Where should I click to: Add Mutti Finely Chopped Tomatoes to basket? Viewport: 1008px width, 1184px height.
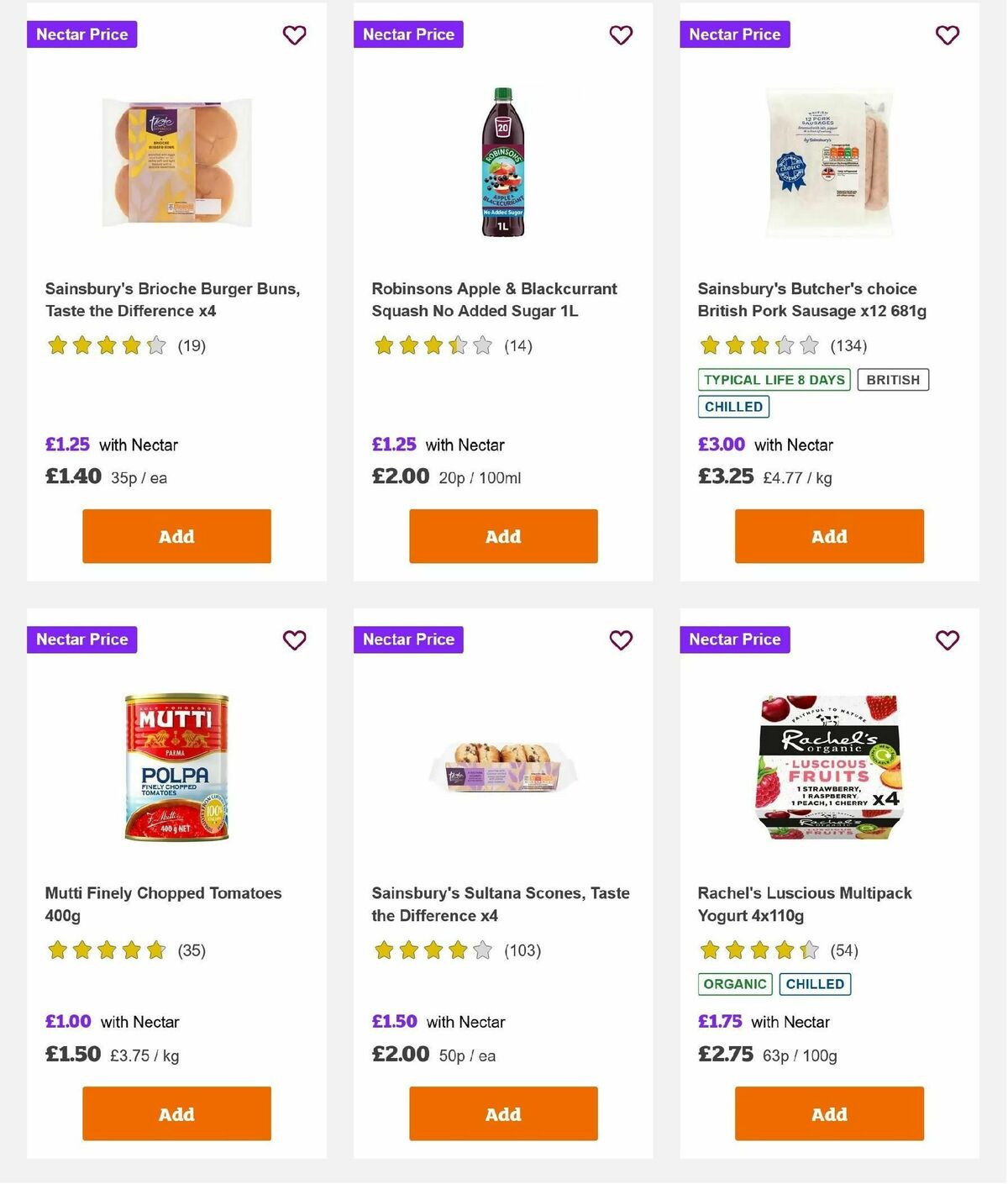pyautogui.click(x=176, y=1113)
